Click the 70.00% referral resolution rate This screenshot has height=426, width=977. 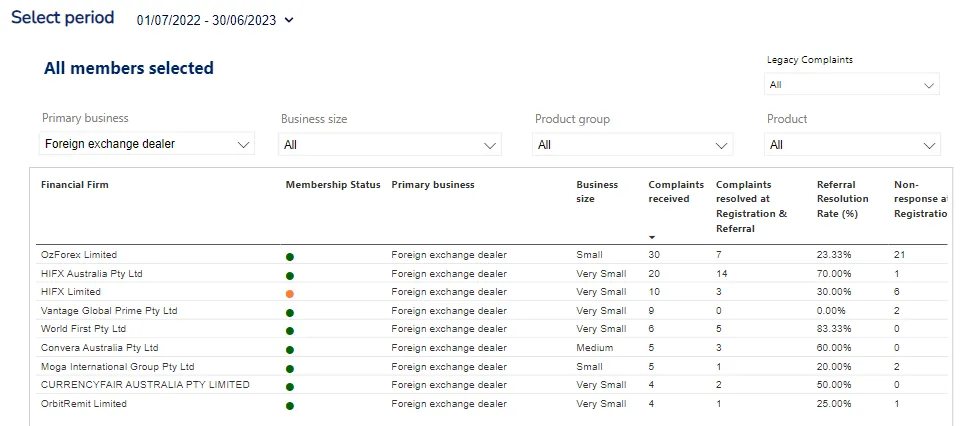point(834,273)
